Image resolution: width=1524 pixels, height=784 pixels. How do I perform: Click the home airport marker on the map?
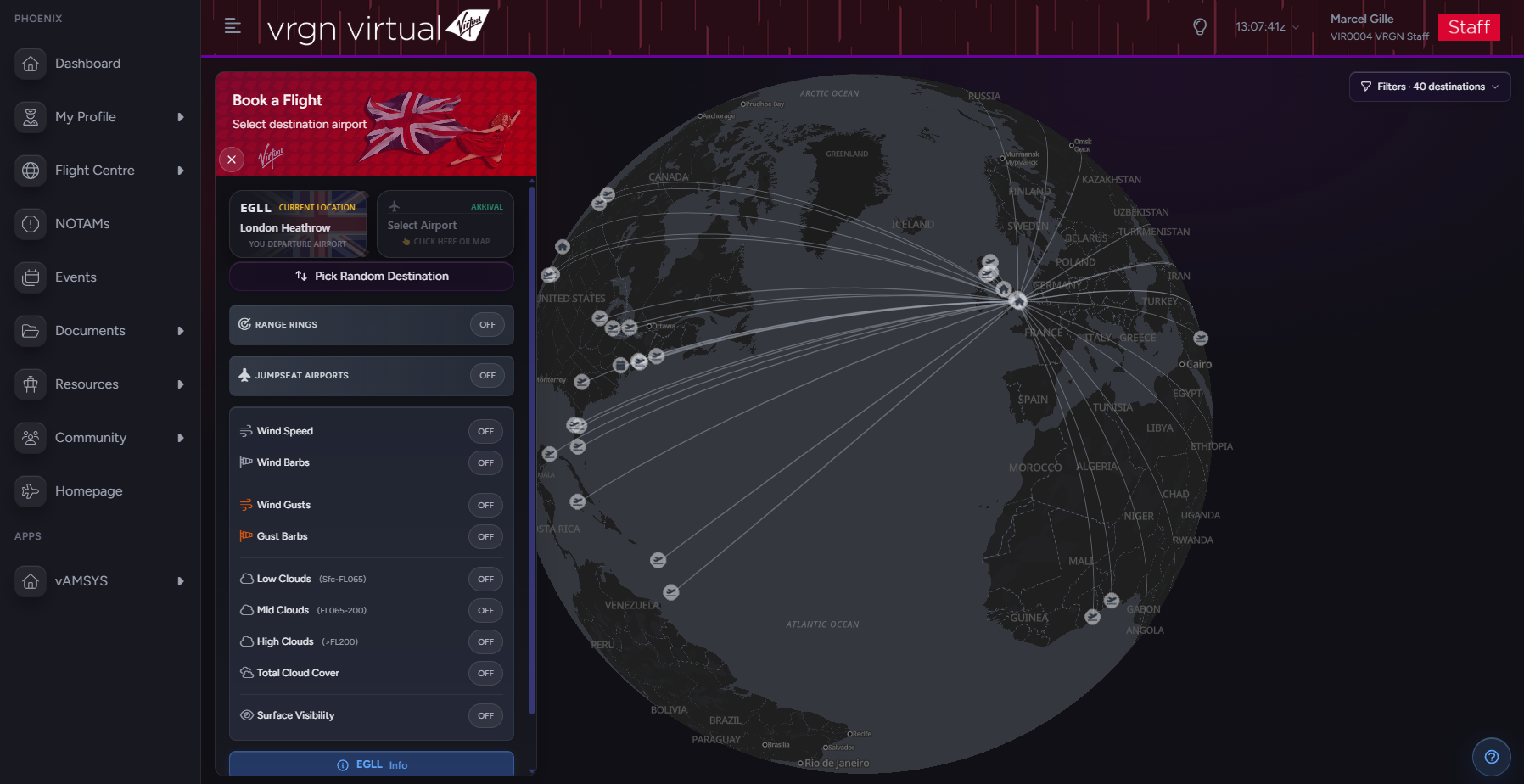[1018, 301]
